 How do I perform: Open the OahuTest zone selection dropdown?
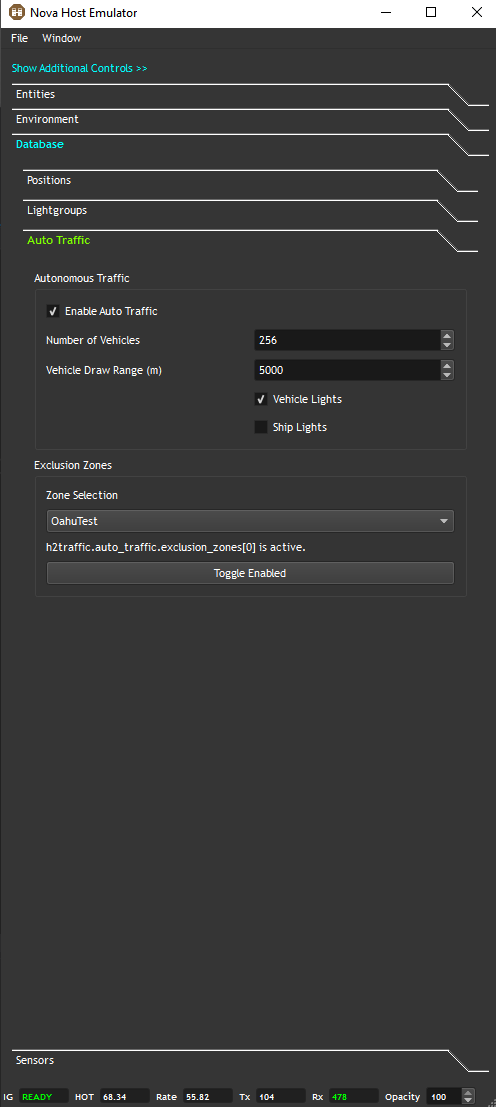[250, 521]
